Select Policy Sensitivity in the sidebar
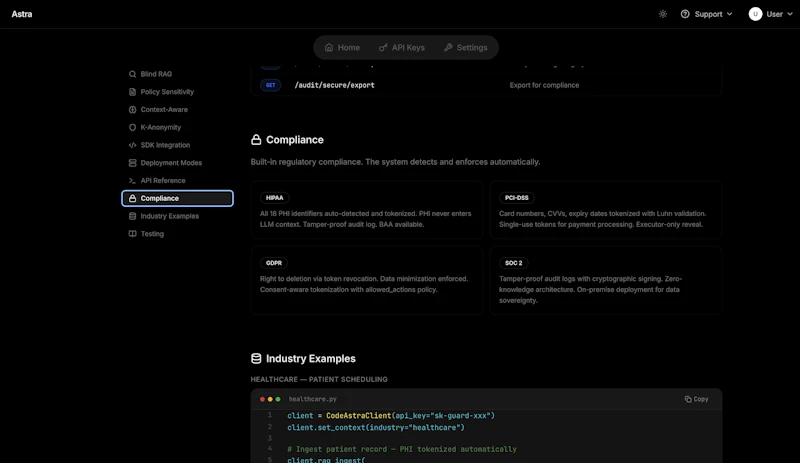Viewport: 800px width, 463px height. [177, 92]
